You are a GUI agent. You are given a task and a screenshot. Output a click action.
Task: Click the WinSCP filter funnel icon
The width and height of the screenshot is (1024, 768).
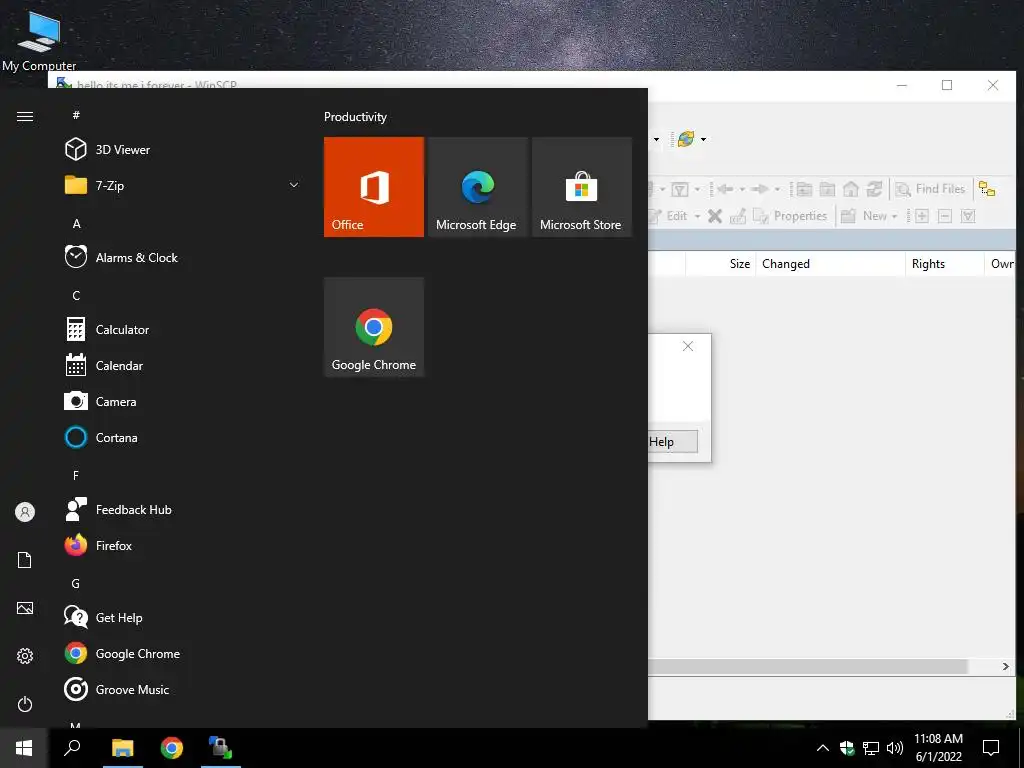pyautogui.click(x=680, y=189)
